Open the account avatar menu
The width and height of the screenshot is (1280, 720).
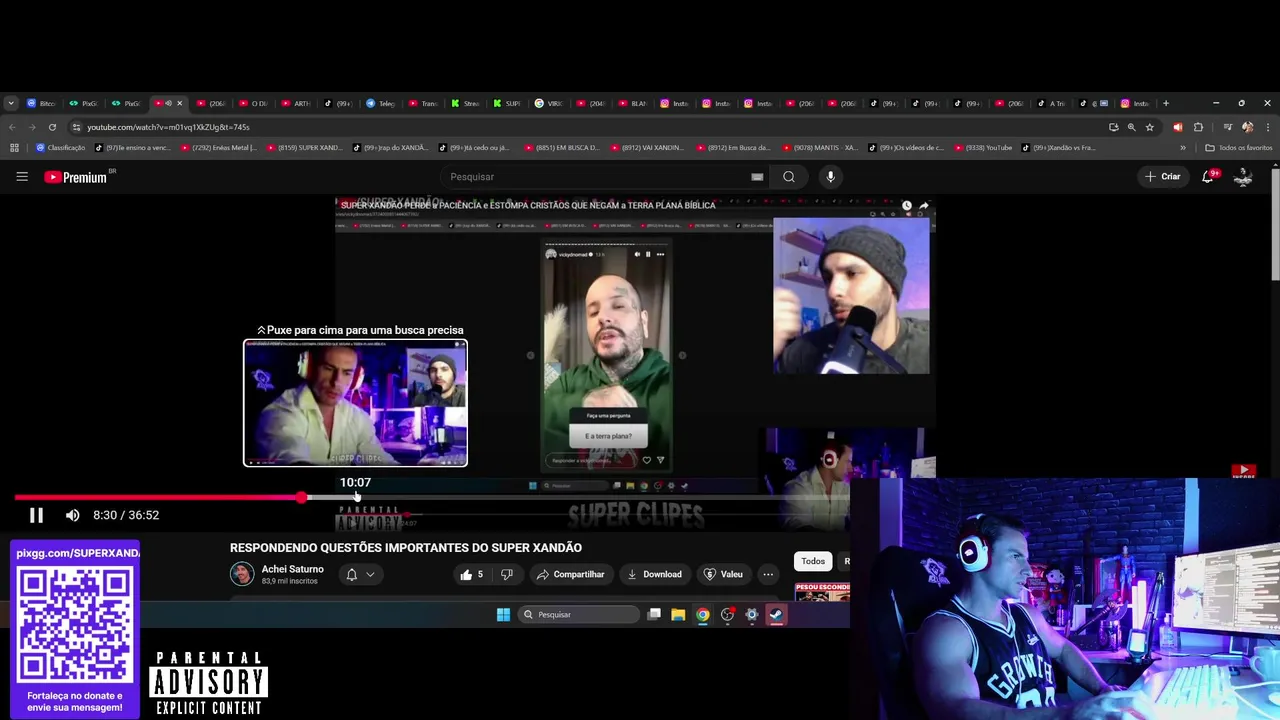(x=1243, y=177)
